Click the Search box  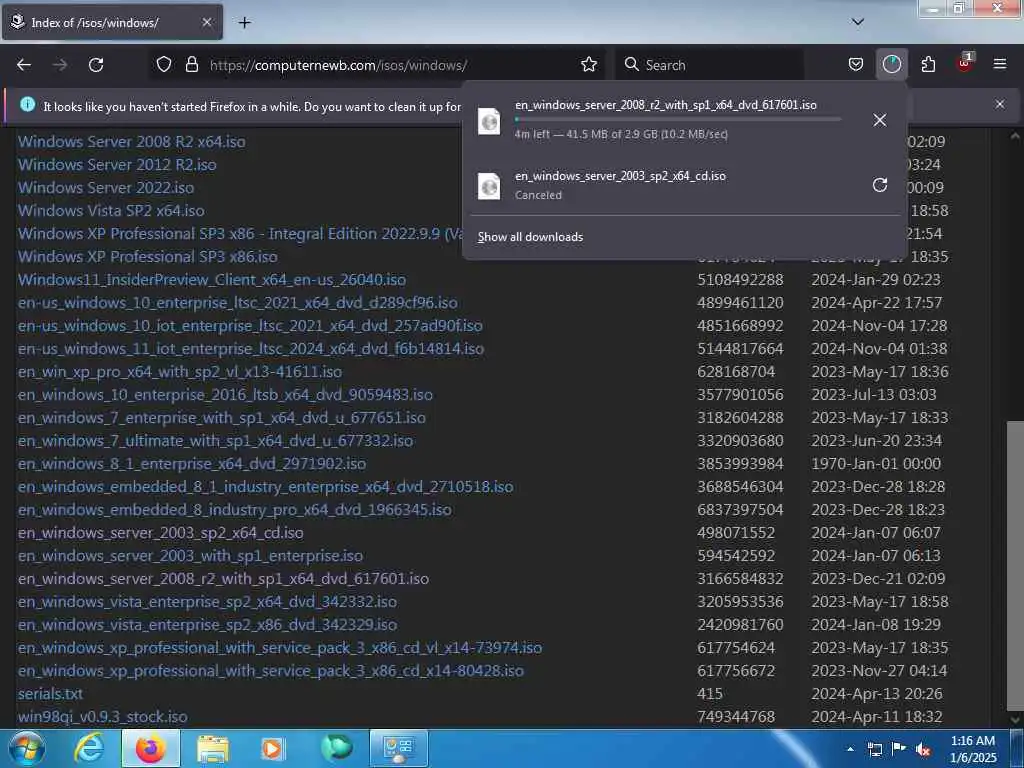tap(709, 65)
